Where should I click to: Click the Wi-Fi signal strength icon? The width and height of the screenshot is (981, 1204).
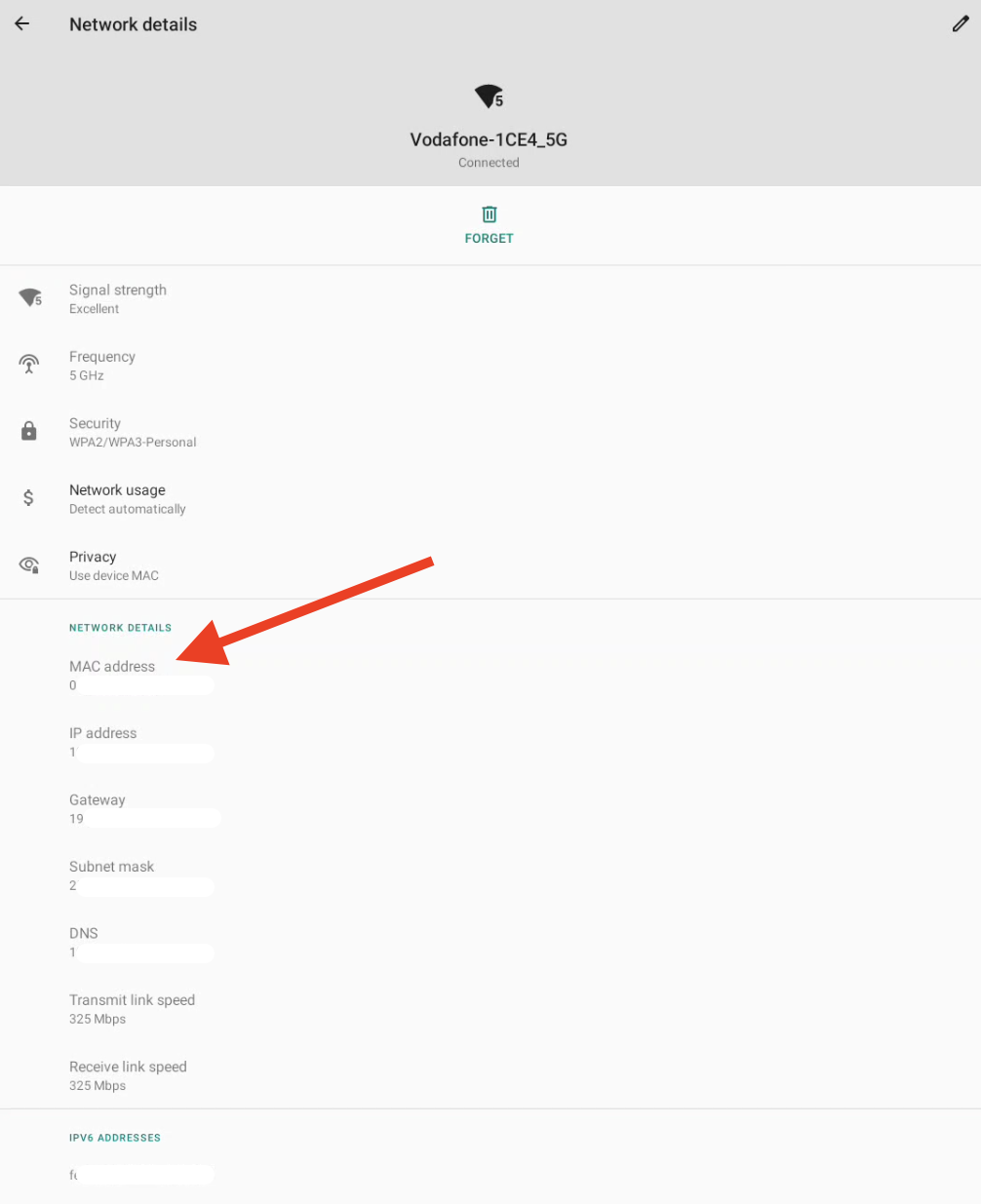pos(30,298)
